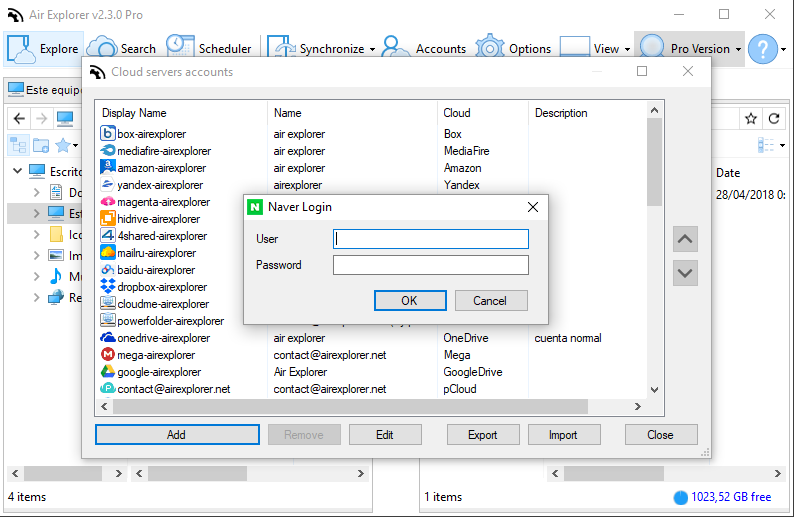Click the Description column header
The width and height of the screenshot is (794, 517).
click(561, 113)
